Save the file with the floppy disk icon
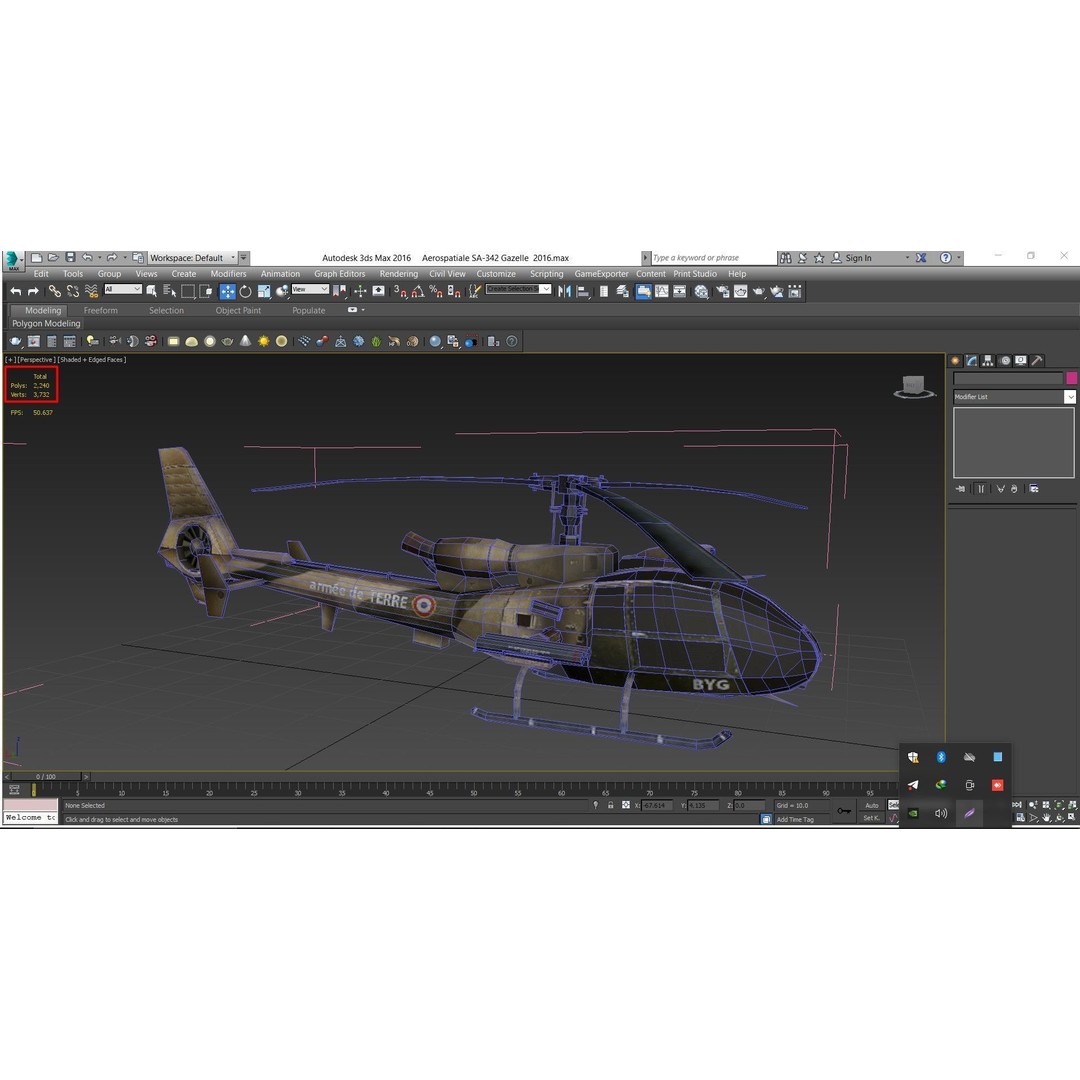Viewport: 1080px width, 1080px height. (70, 258)
